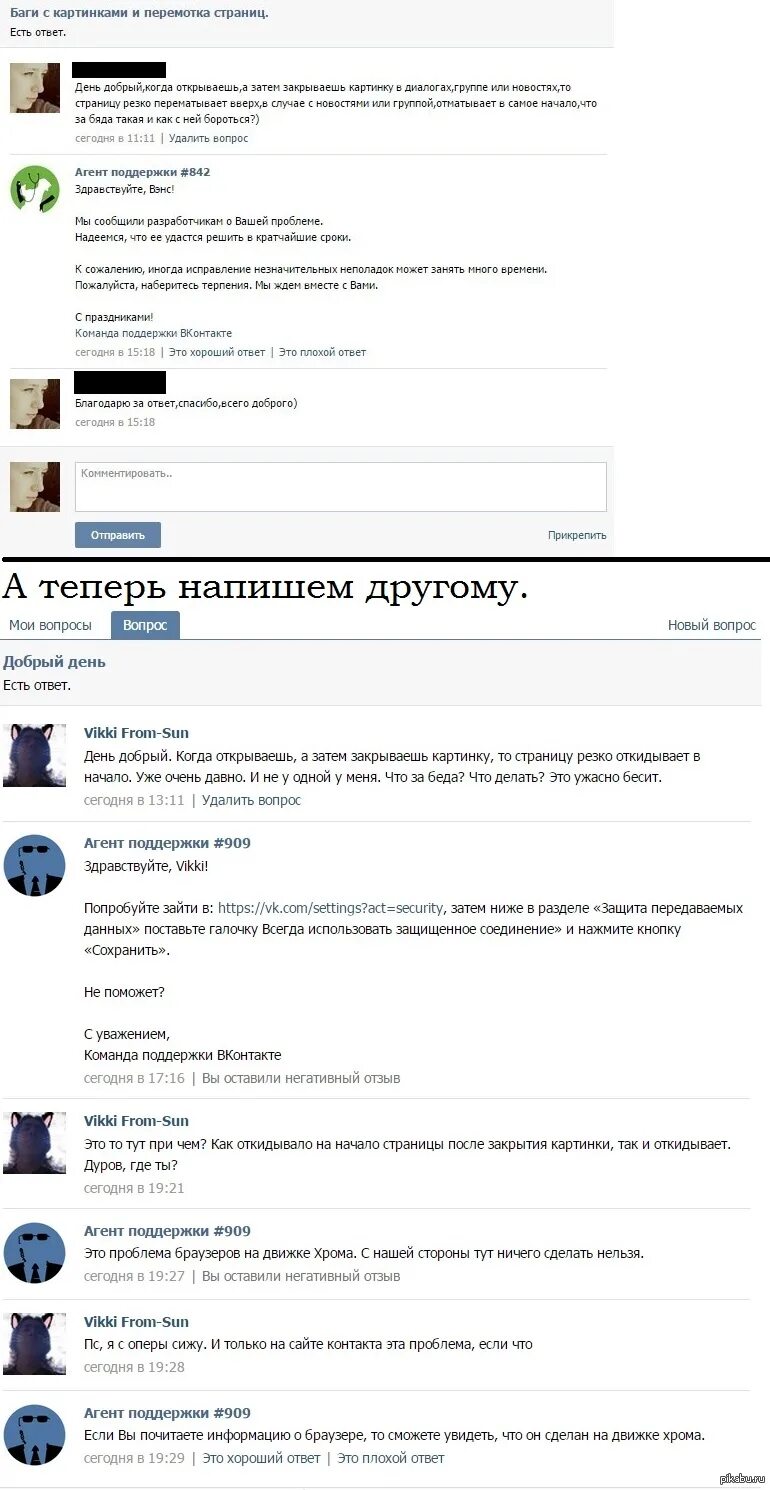Rate the last #909 reply "Это хороший ответ"
This screenshot has width=770, height=1490.
[x=261, y=1458]
